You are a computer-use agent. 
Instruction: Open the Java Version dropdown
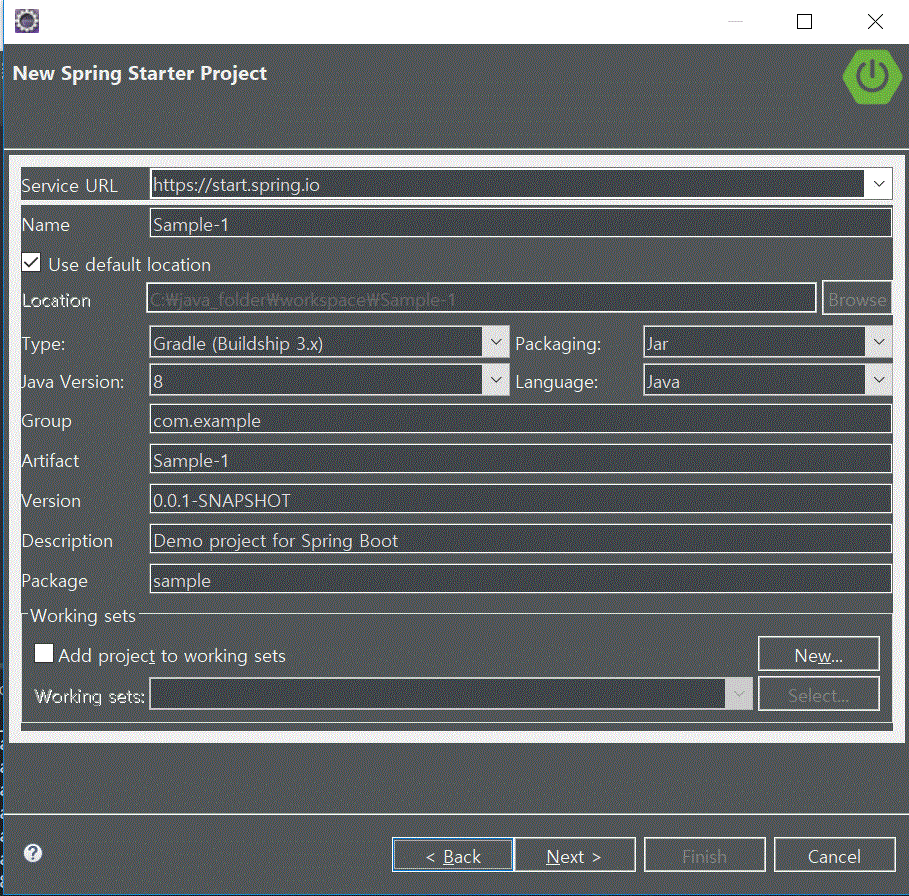[x=329, y=381]
